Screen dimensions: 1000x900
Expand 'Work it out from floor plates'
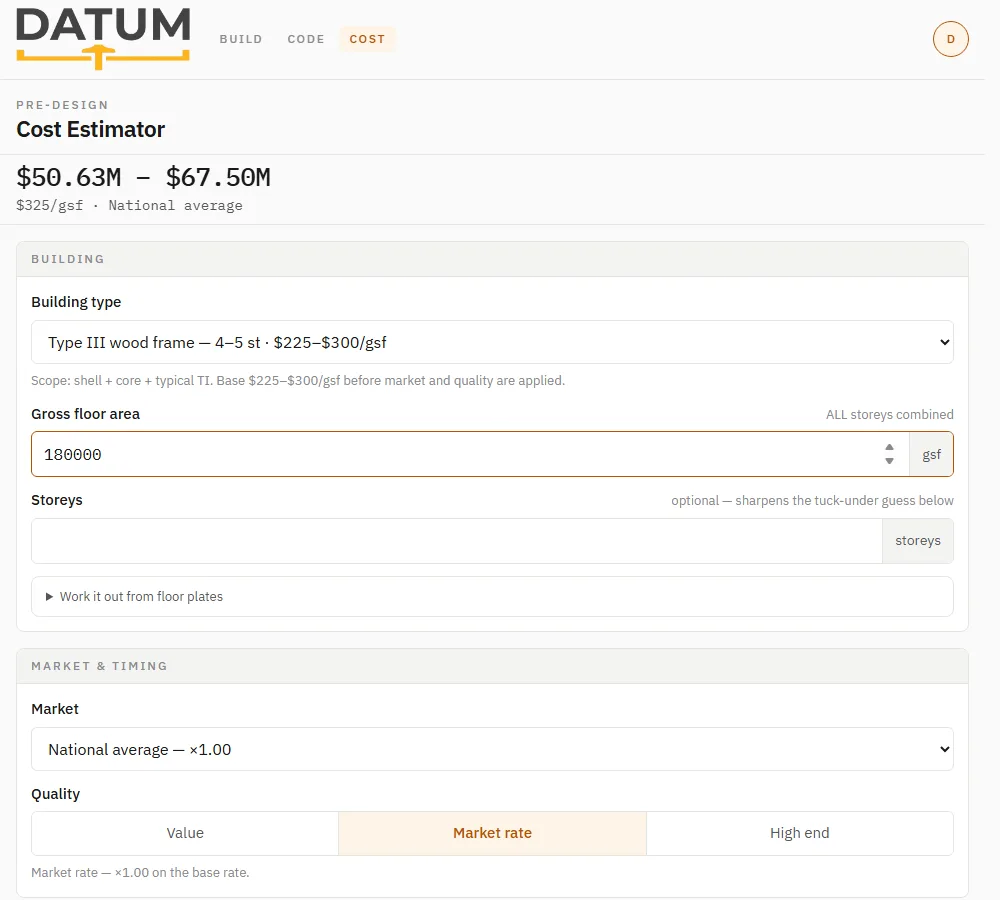click(x=492, y=596)
